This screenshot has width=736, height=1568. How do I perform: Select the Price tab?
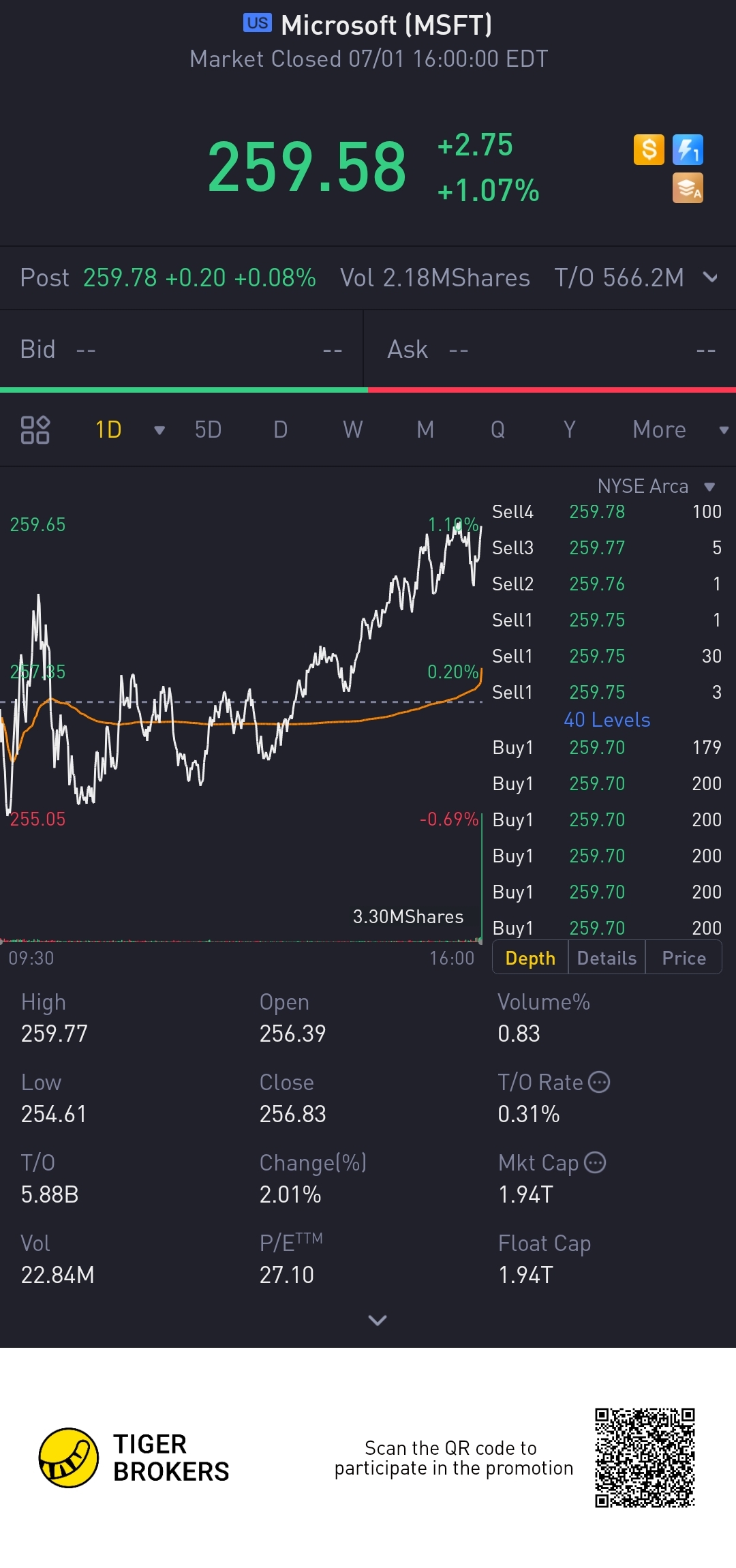click(x=684, y=958)
